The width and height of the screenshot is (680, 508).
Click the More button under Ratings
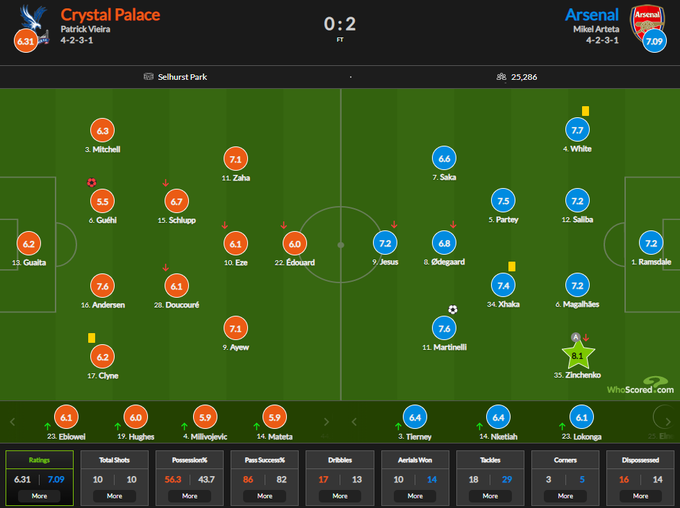pyautogui.click(x=40, y=495)
